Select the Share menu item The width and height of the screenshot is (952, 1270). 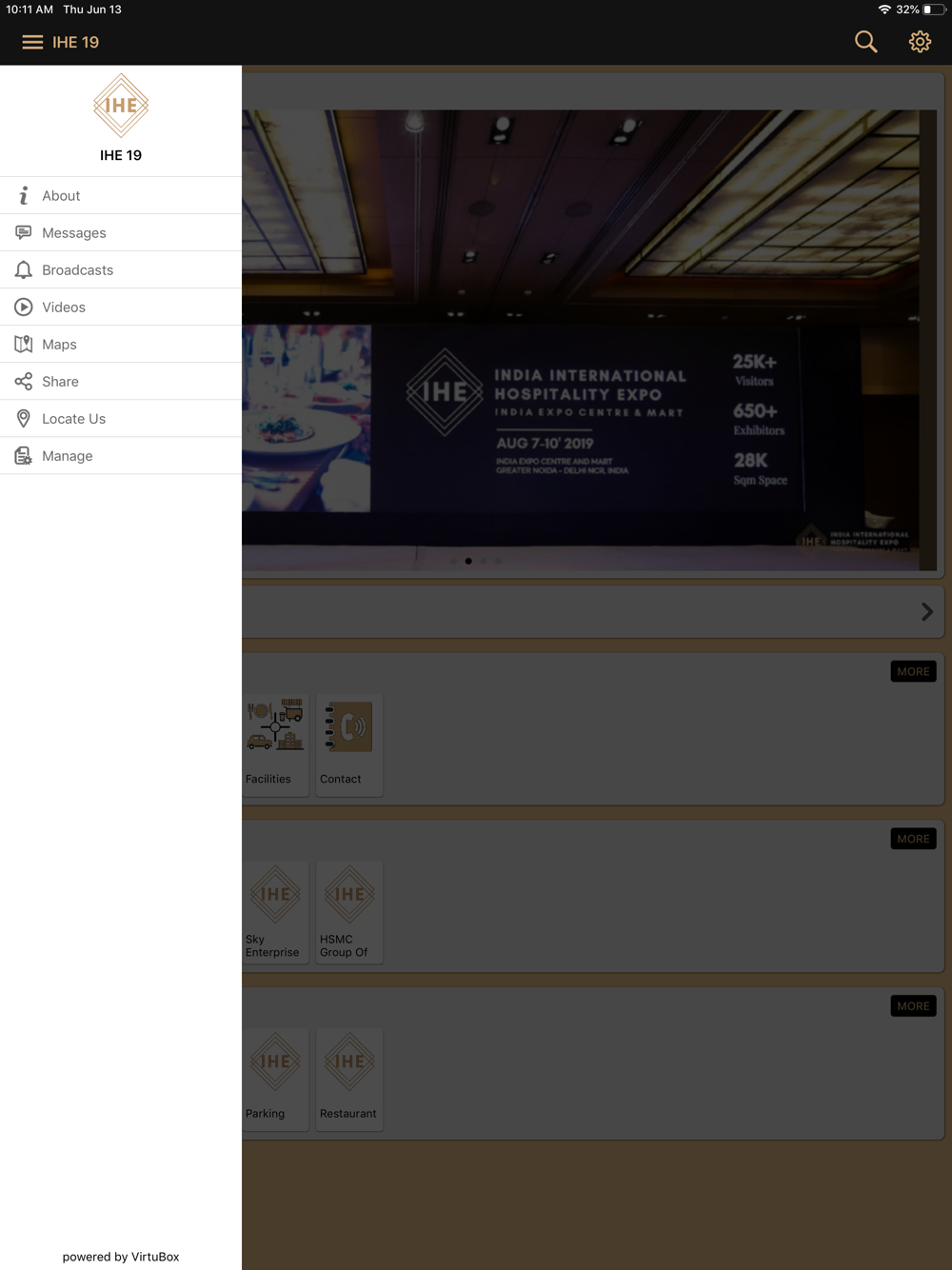(x=121, y=381)
